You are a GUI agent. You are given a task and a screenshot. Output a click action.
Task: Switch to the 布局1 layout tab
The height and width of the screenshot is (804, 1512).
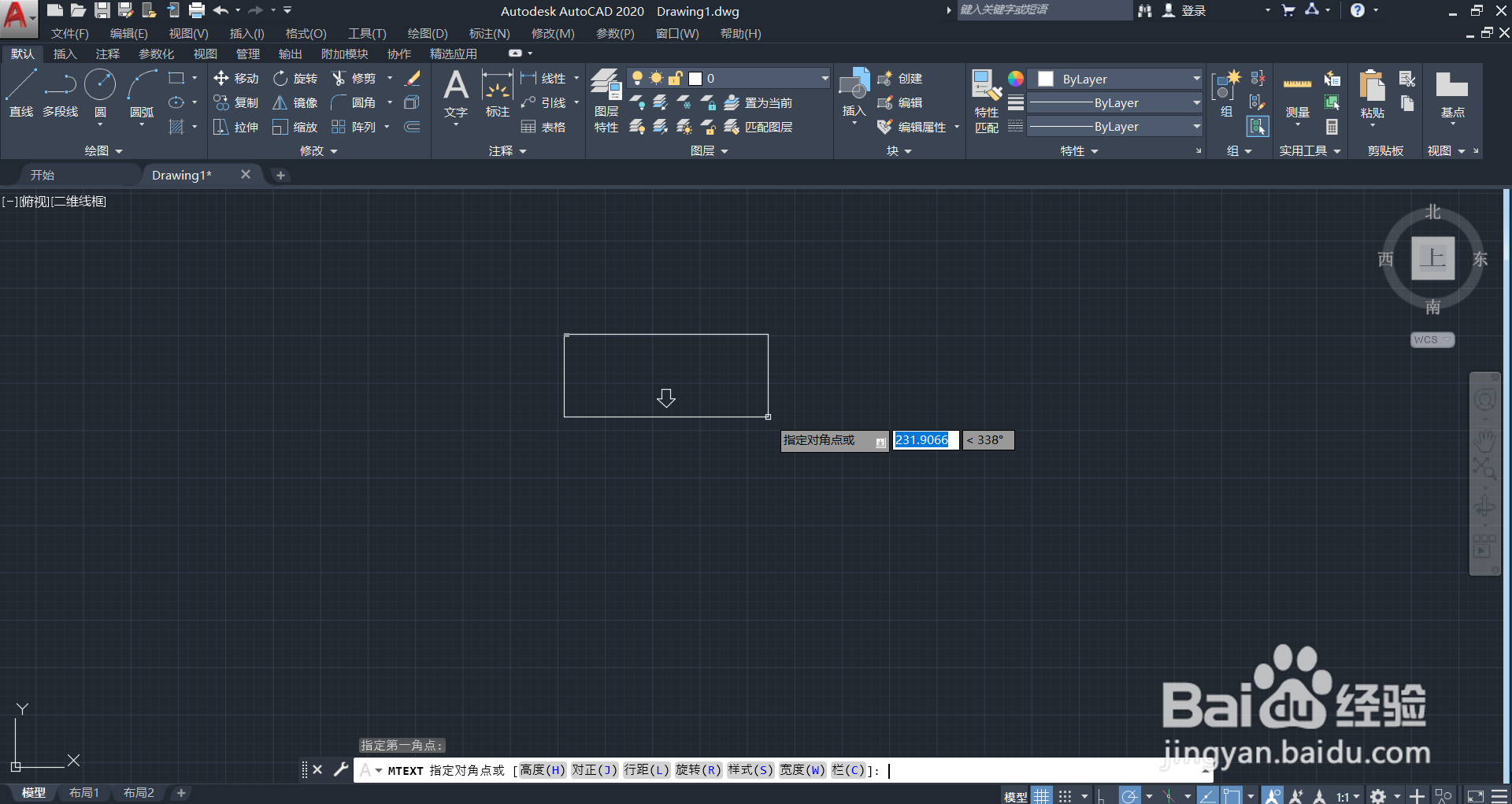[x=83, y=793]
